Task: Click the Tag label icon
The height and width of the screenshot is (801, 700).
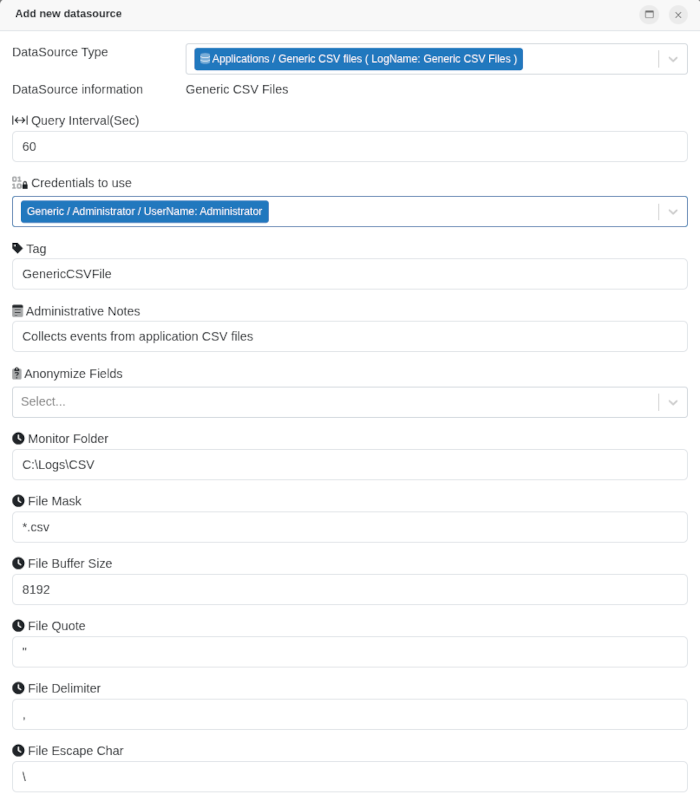Action: point(17,248)
